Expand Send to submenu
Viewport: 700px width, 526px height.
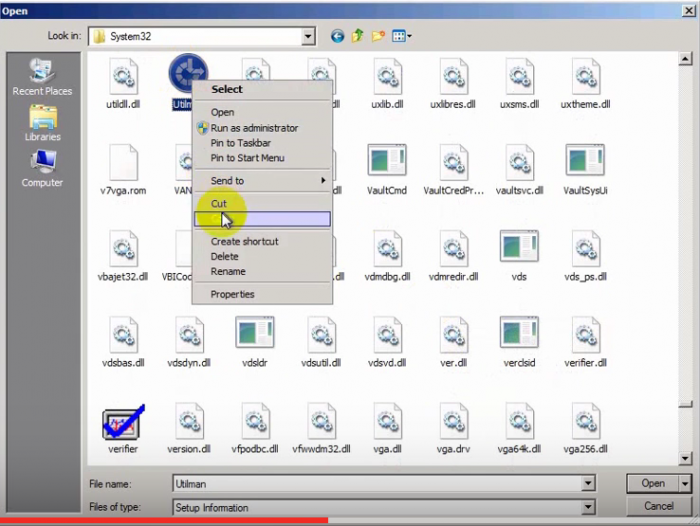(262, 181)
